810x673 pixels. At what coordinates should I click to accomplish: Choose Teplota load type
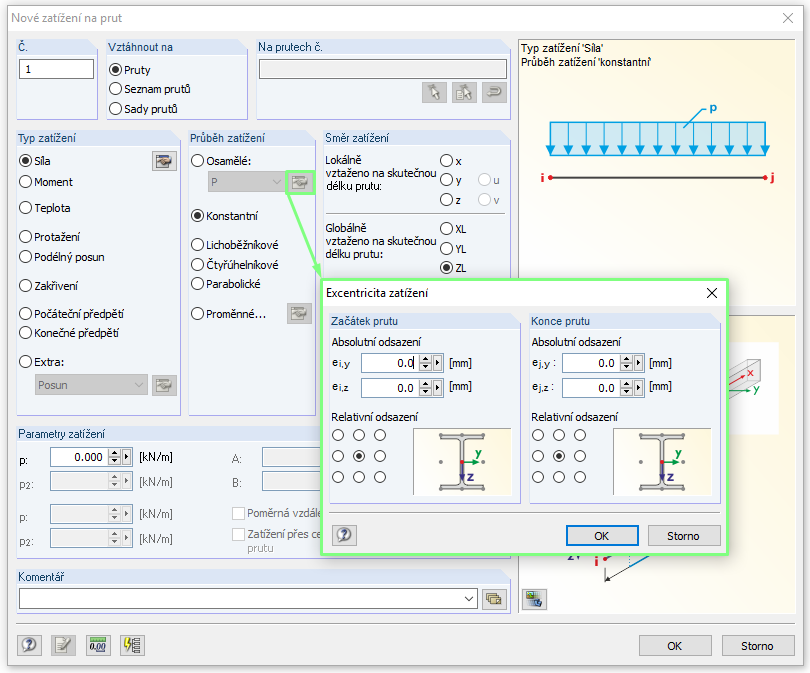click(25, 208)
